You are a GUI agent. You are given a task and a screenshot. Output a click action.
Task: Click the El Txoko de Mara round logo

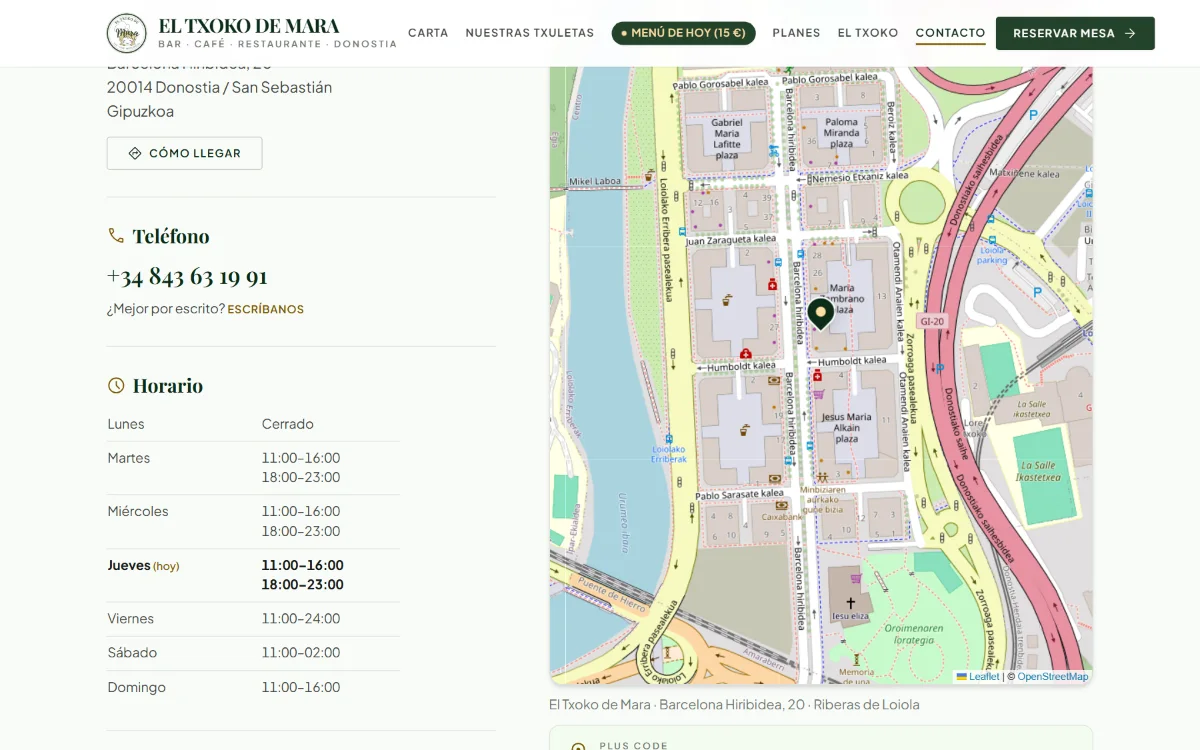127,33
